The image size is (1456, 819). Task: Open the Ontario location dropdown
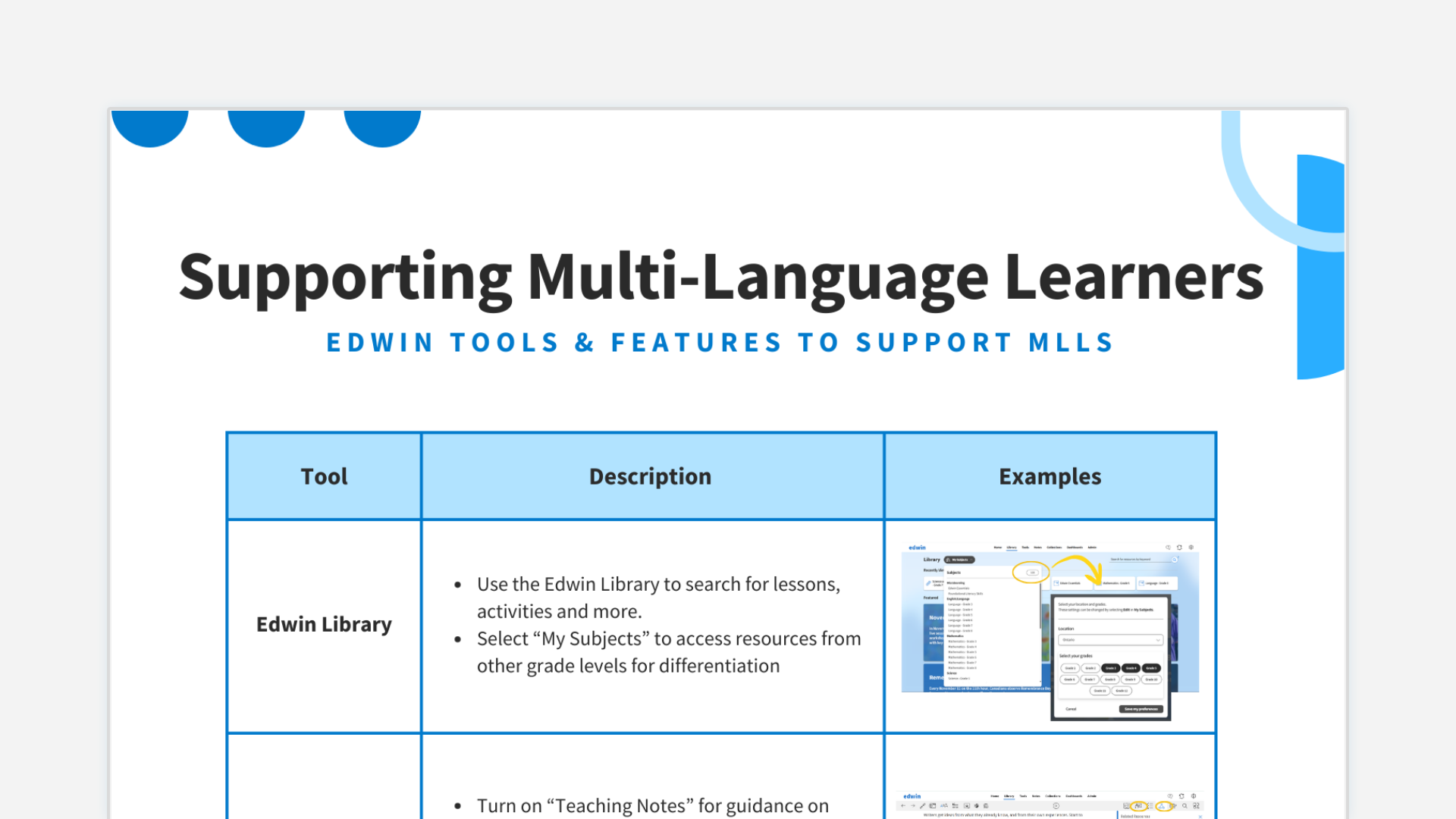[x=1110, y=640]
